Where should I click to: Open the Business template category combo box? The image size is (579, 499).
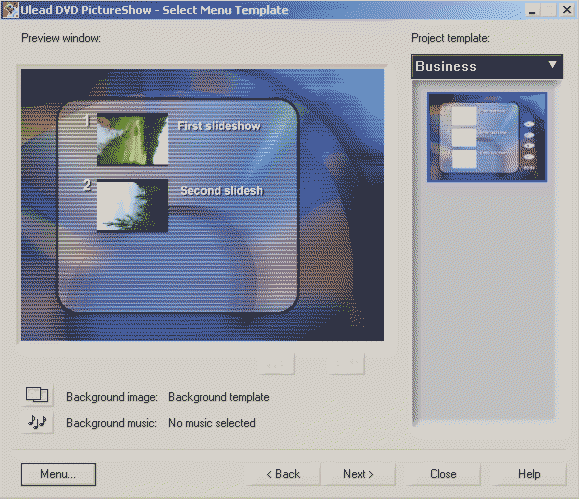(487, 66)
